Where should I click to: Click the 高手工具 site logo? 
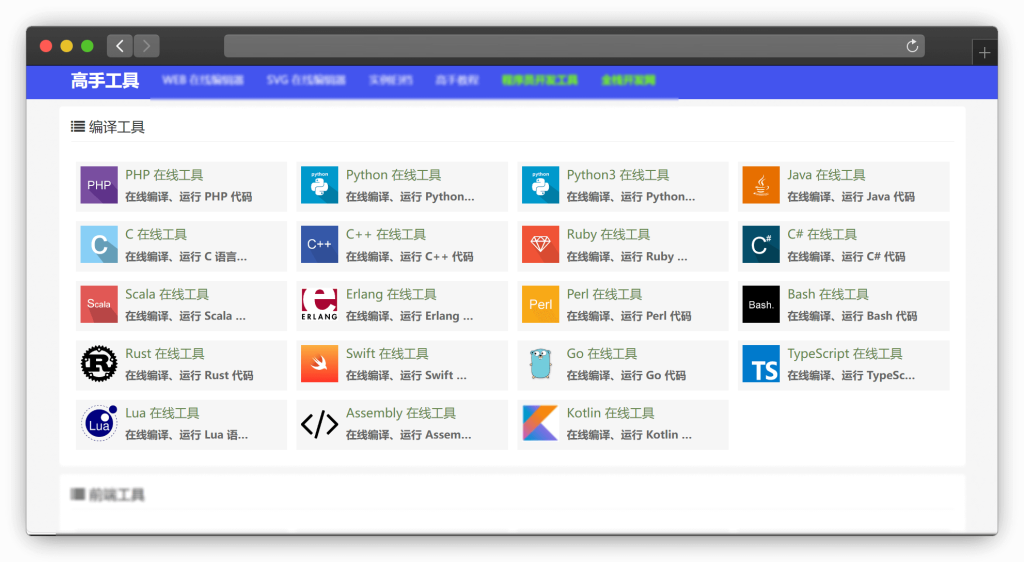[x=105, y=81]
